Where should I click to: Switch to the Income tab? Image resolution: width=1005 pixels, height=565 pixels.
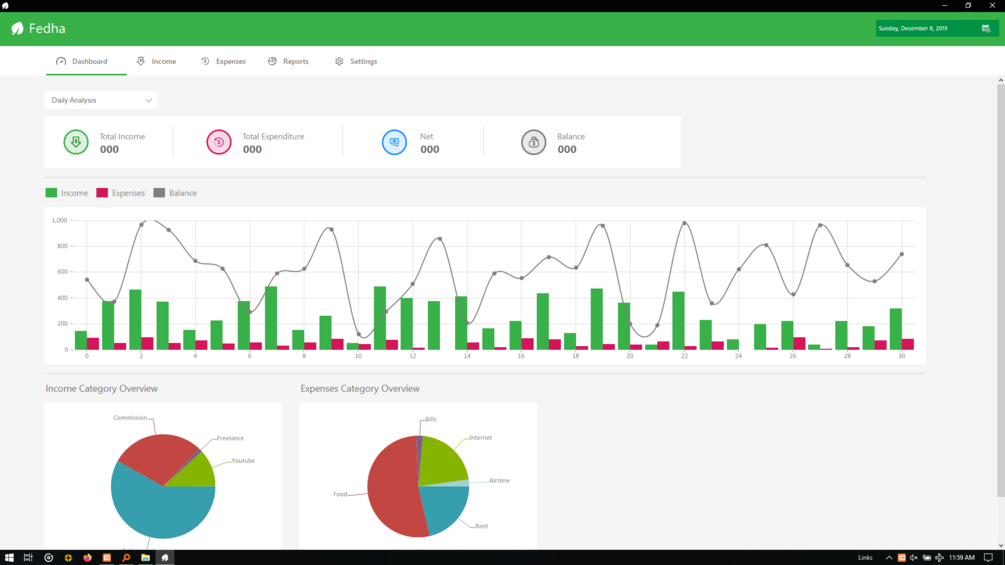pyautogui.click(x=156, y=61)
